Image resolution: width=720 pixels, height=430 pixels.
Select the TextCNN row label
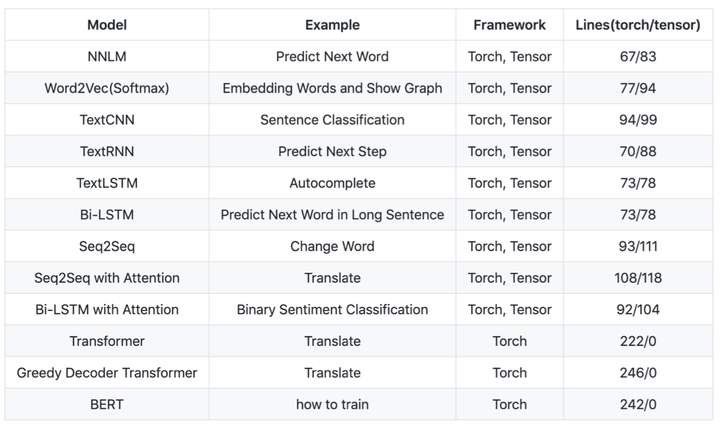click(107, 120)
